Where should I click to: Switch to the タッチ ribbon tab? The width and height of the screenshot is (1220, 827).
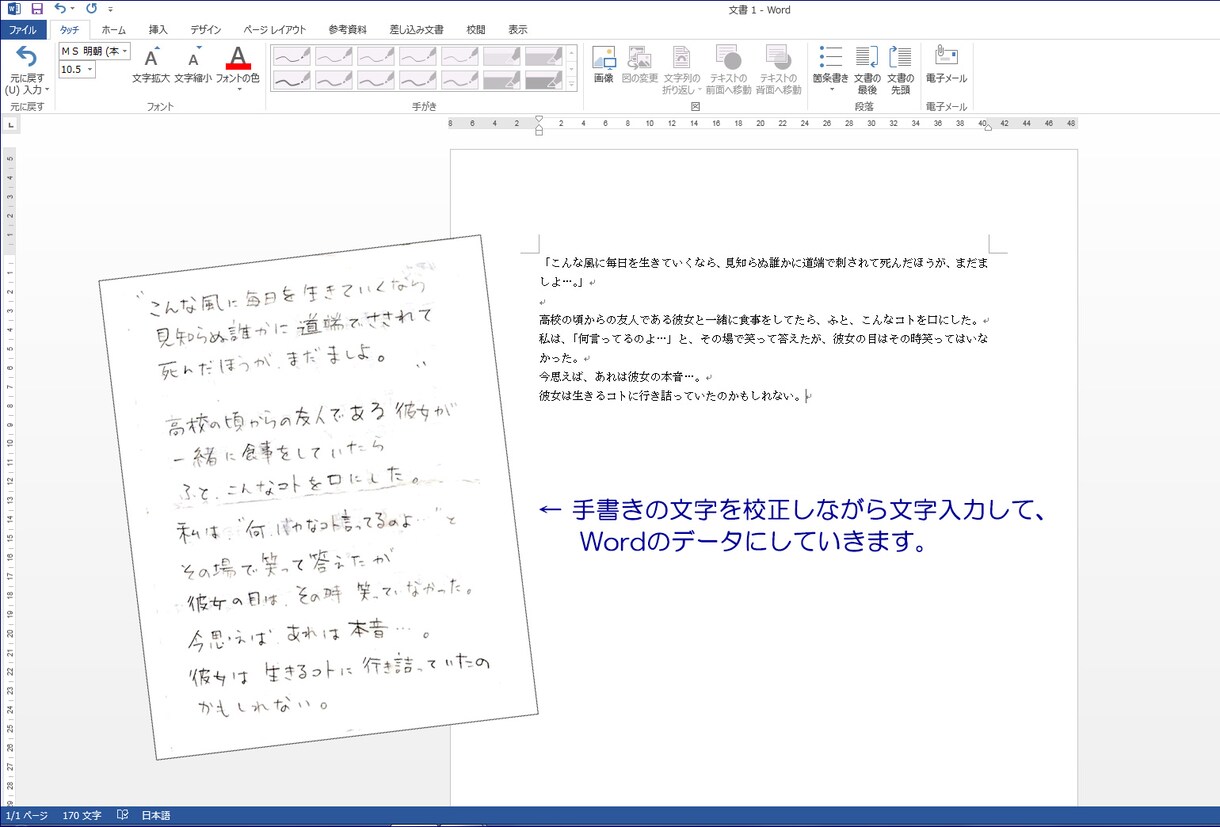point(69,30)
